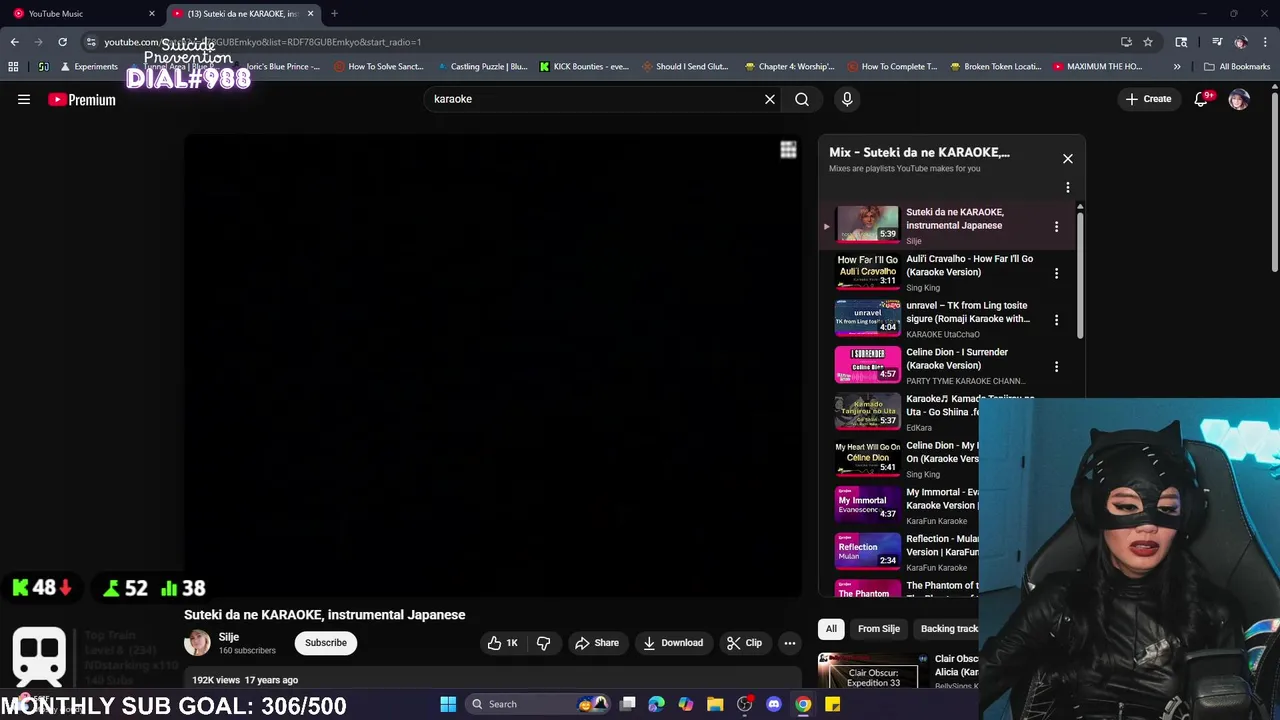Open the Chrome apps grid shortcut

(x=13, y=67)
